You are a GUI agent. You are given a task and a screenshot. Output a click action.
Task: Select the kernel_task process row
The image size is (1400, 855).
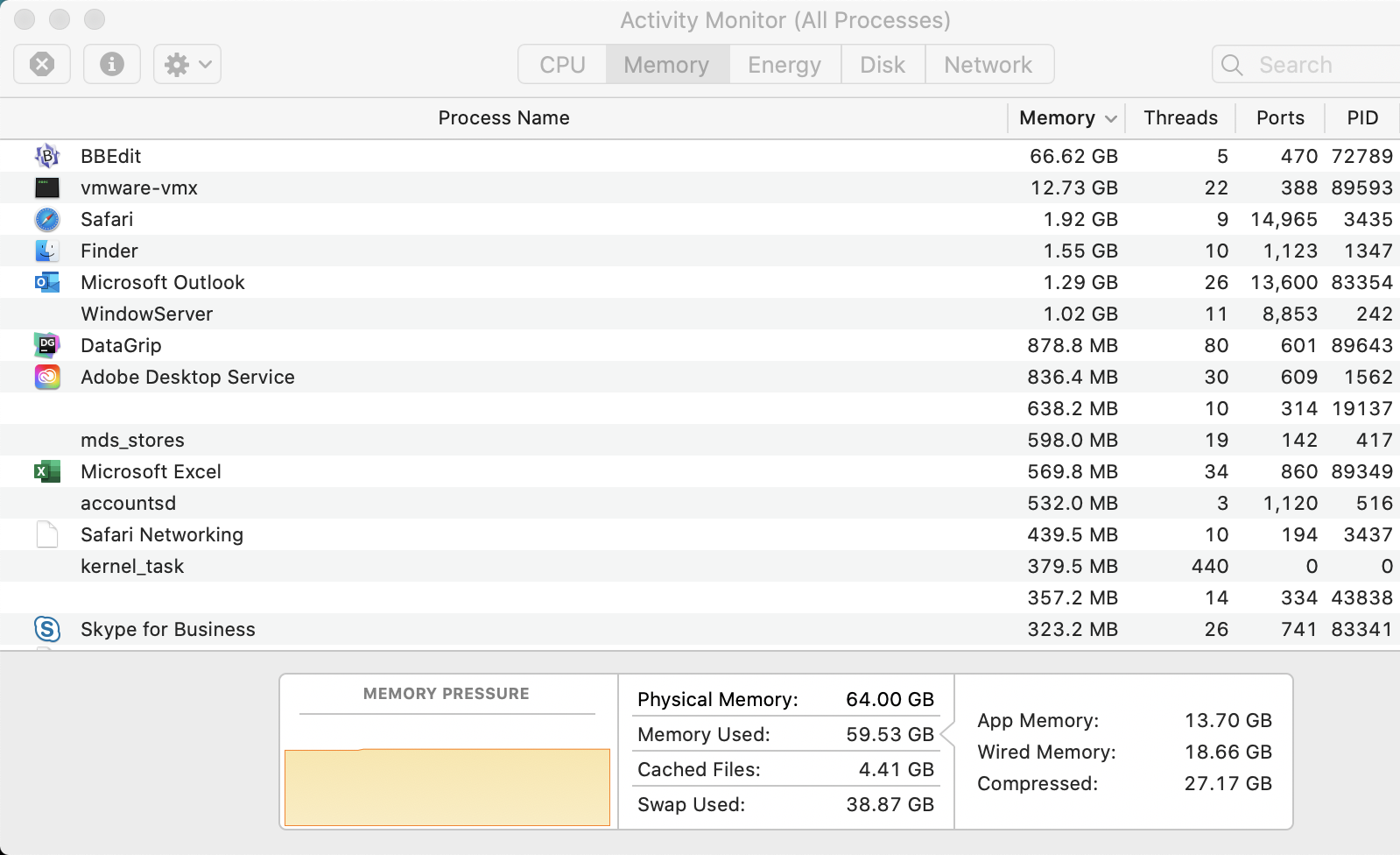pos(700,566)
